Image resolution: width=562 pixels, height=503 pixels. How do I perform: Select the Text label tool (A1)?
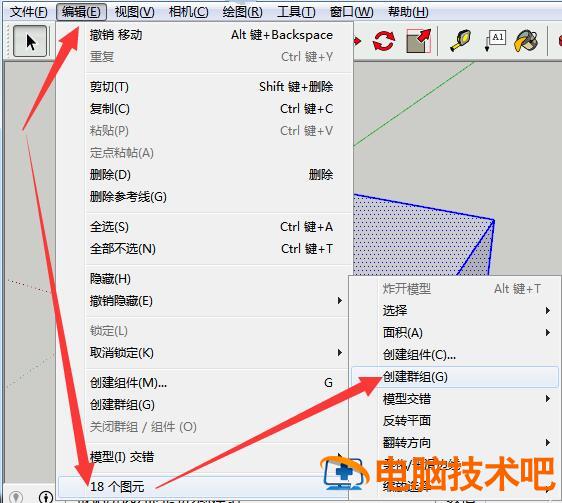[x=495, y=41]
